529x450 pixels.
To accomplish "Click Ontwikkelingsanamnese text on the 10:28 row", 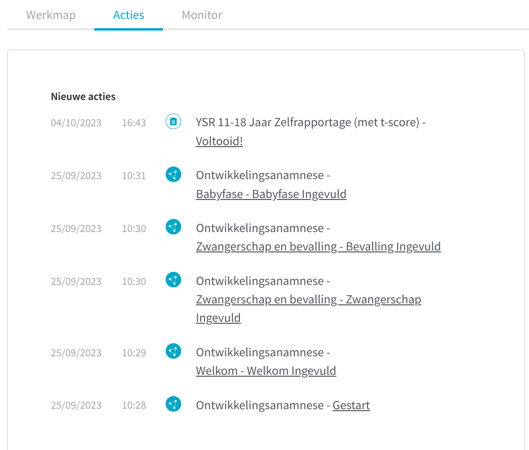I will tap(260, 405).
